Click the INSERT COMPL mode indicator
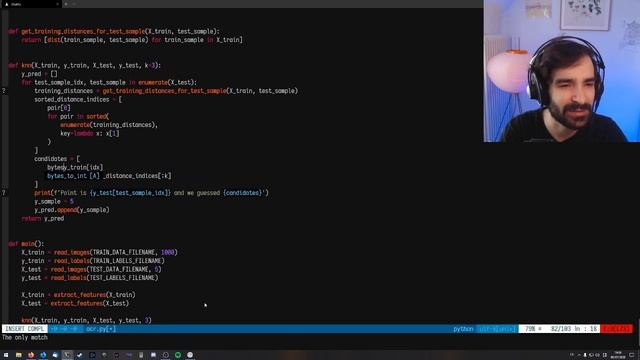The width and height of the screenshot is (640, 360). pos(24,329)
